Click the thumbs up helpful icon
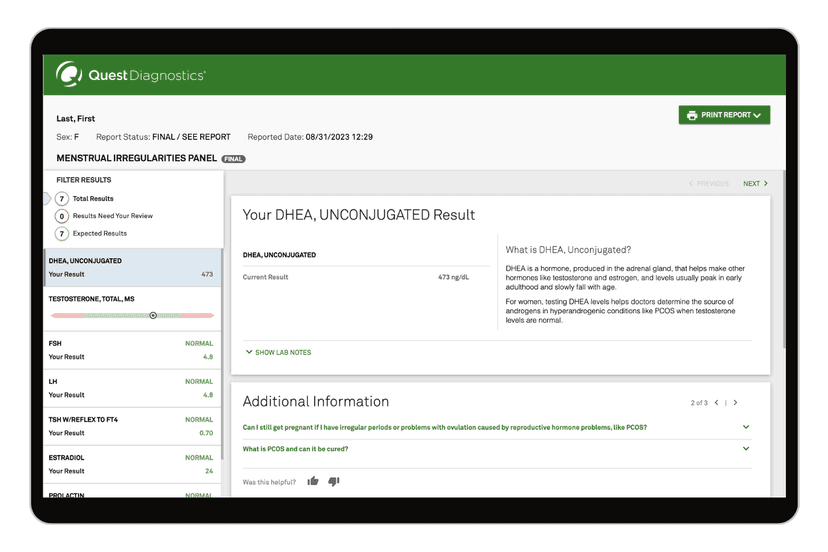The image size is (828, 552). (313, 481)
